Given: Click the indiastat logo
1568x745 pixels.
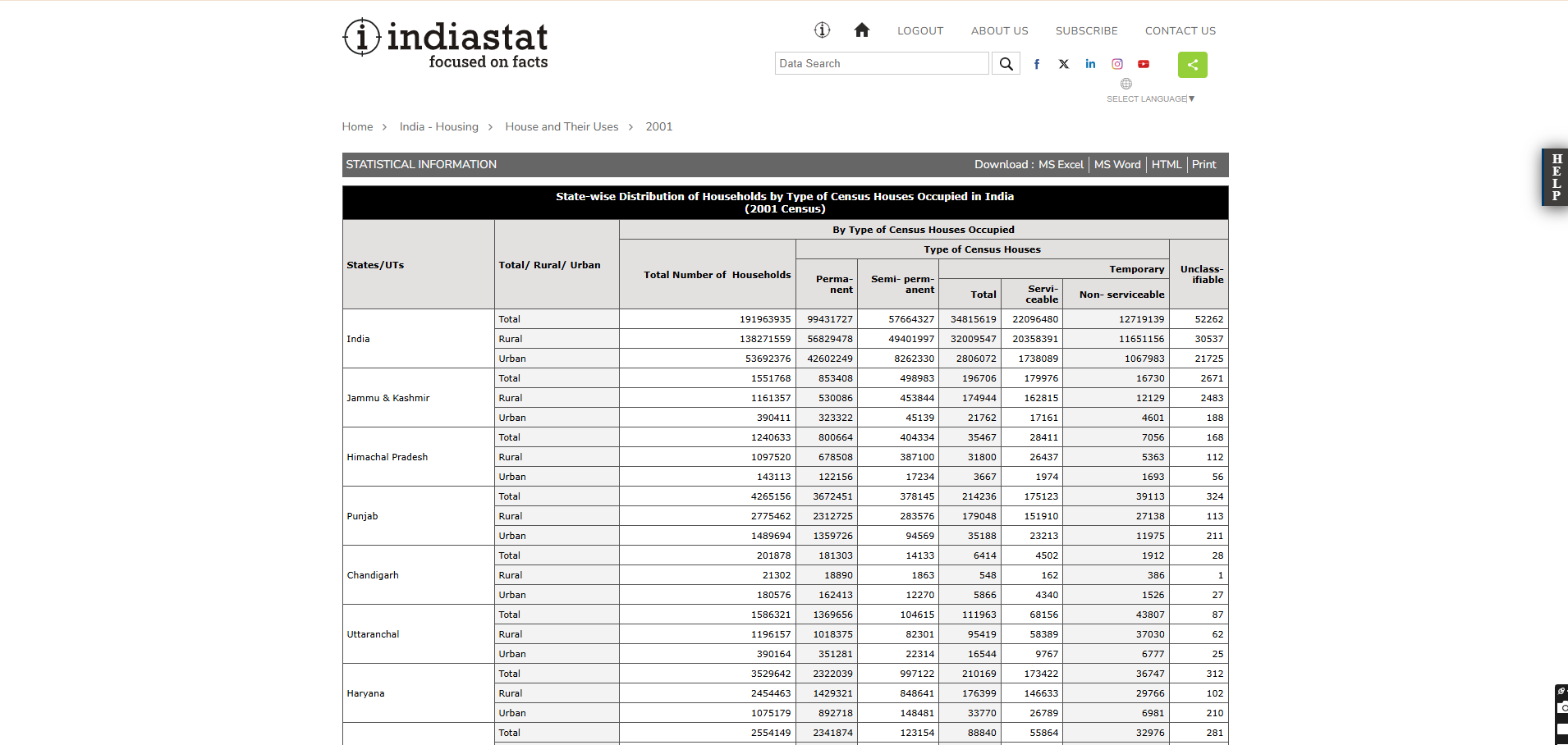Looking at the screenshot, I should click(x=445, y=43).
